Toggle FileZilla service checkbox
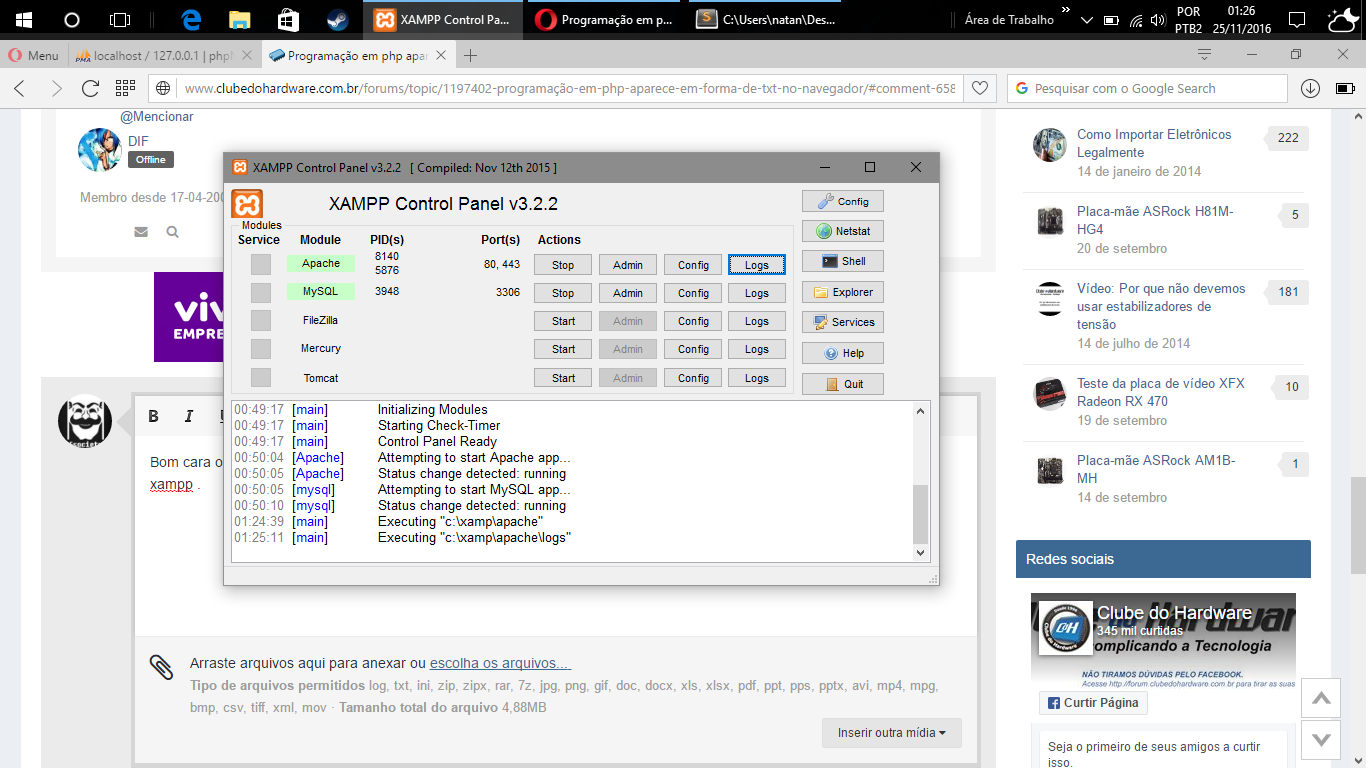Screen dimensions: 1366x768 pos(260,320)
